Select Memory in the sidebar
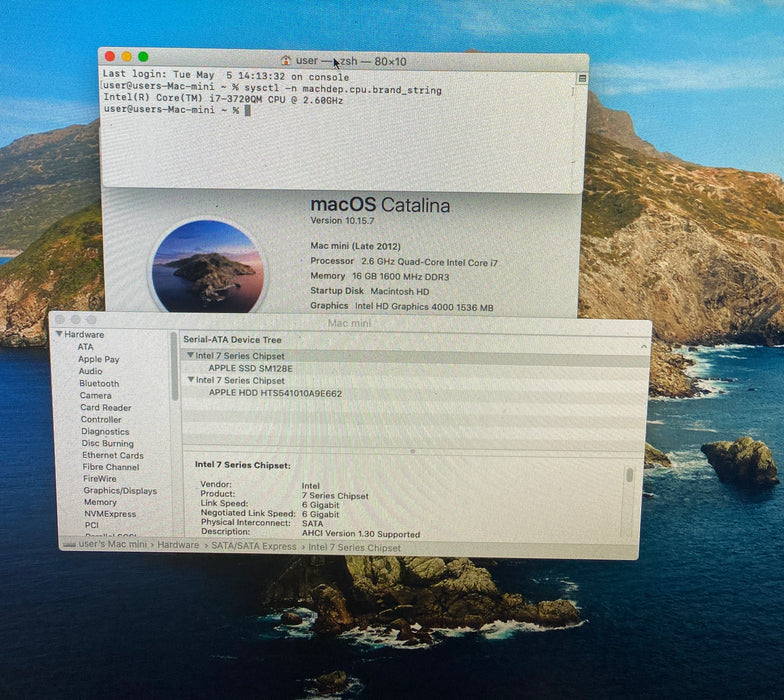 coord(100,502)
